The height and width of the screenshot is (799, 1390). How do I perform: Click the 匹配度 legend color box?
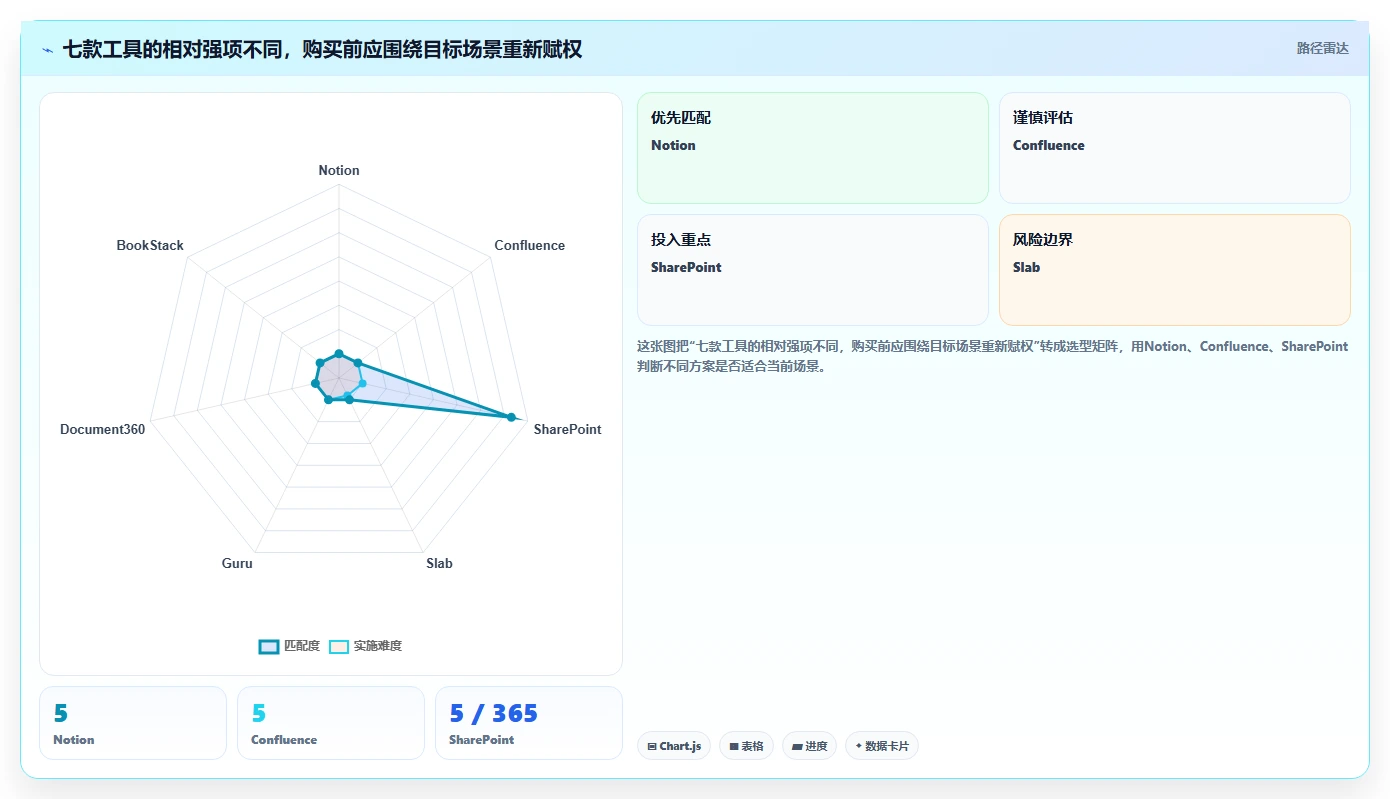pyautogui.click(x=268, y=646)
